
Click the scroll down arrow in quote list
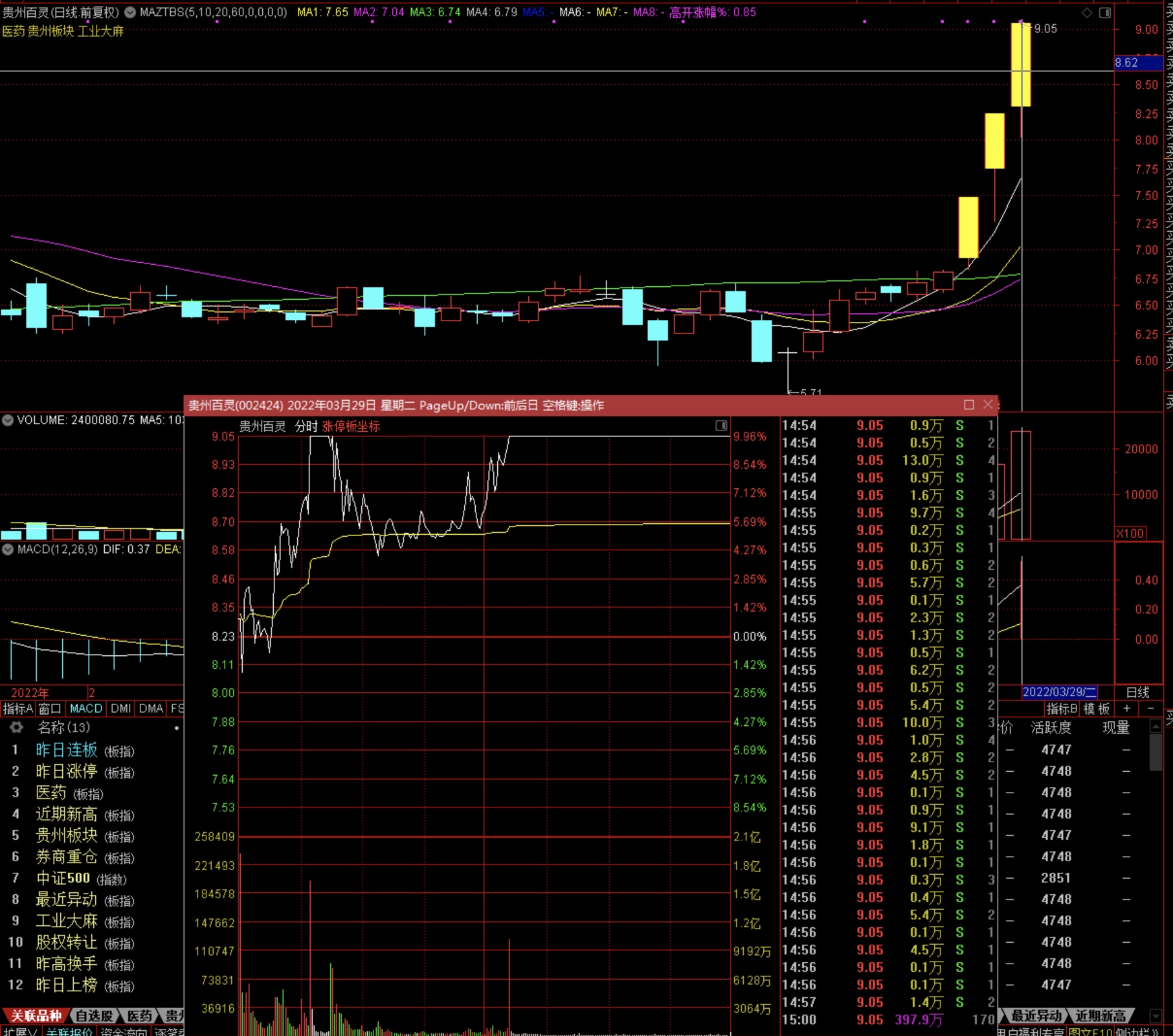click(1156, 1015)
